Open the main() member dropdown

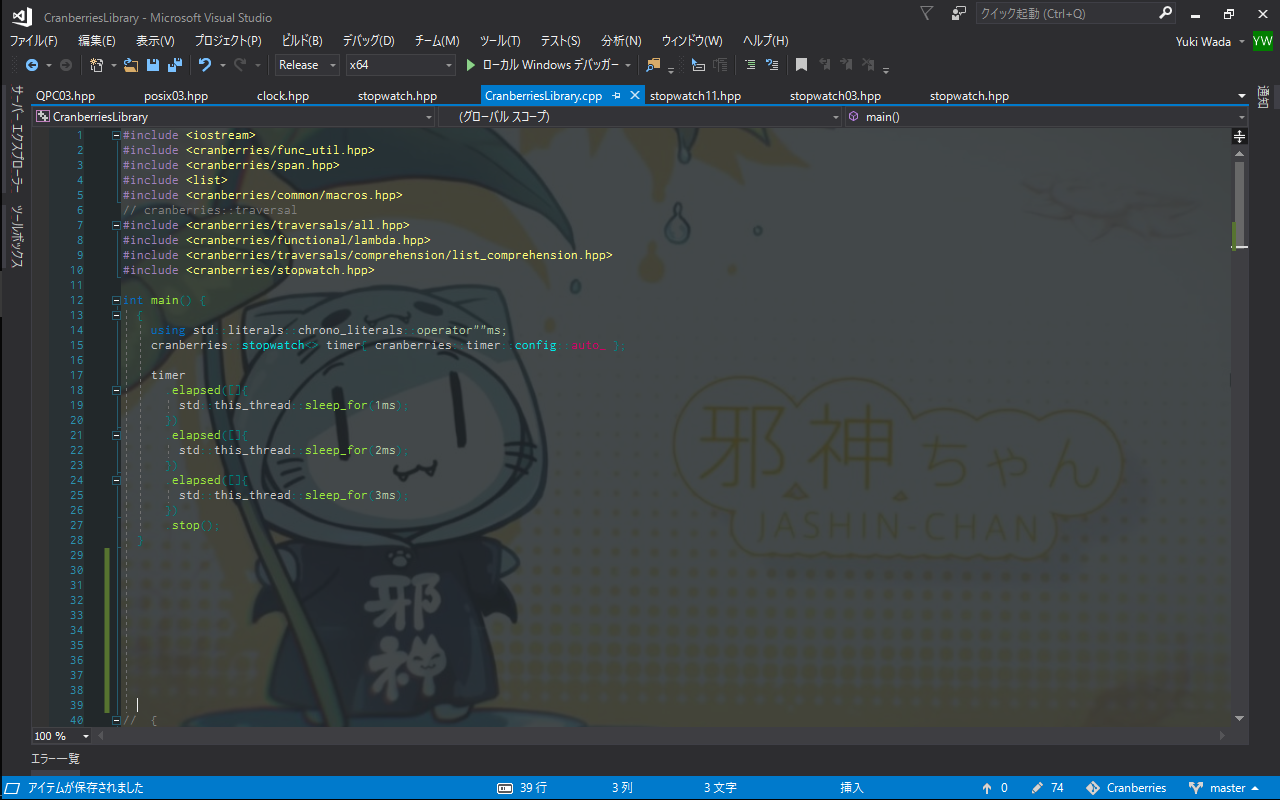1046,117
